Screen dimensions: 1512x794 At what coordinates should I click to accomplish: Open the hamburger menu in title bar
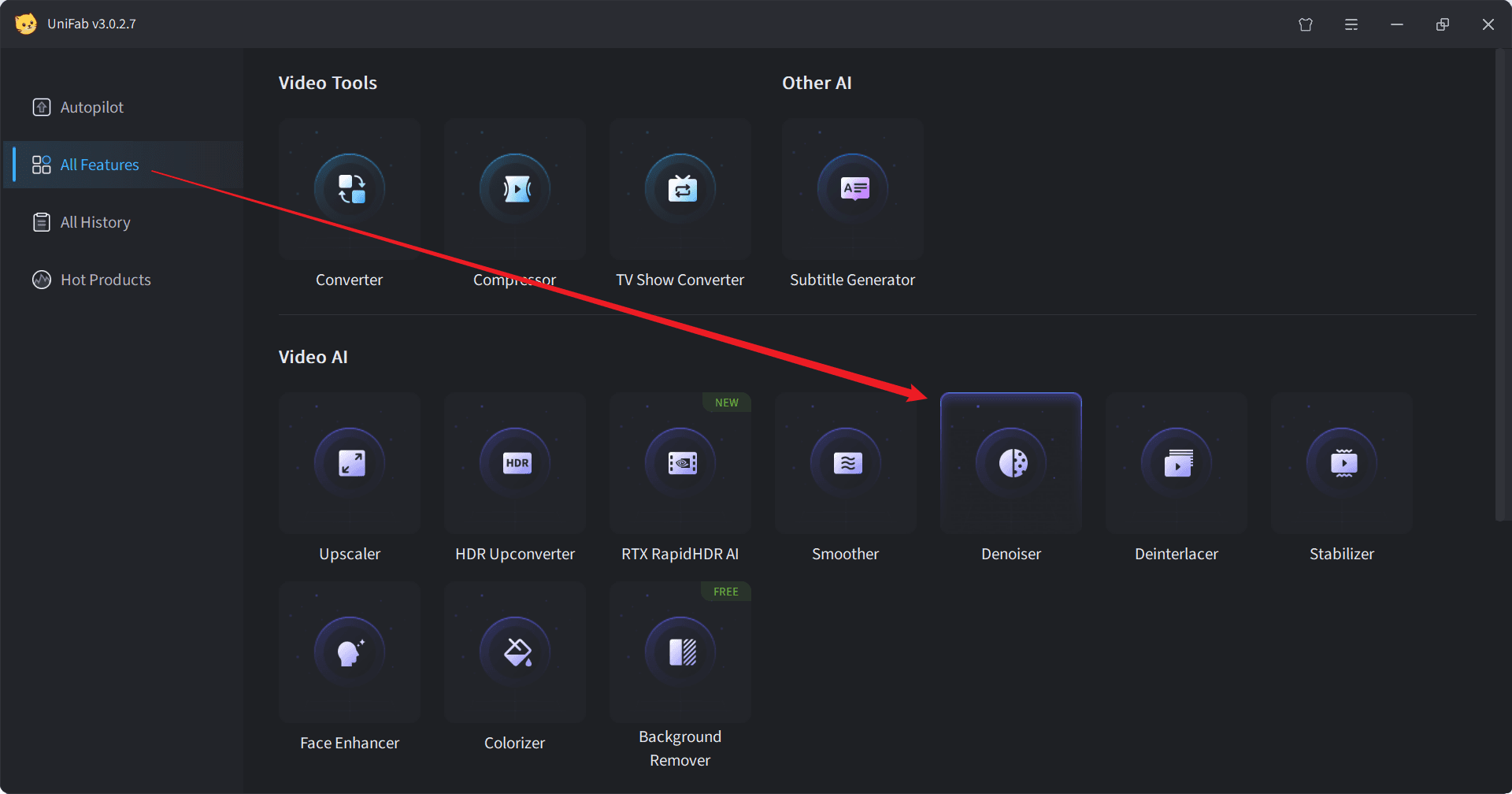[1351, 24]
